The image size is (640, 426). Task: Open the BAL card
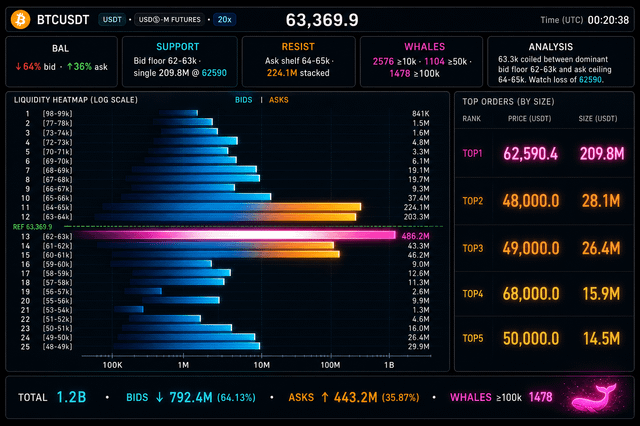(x=62, y=62)
